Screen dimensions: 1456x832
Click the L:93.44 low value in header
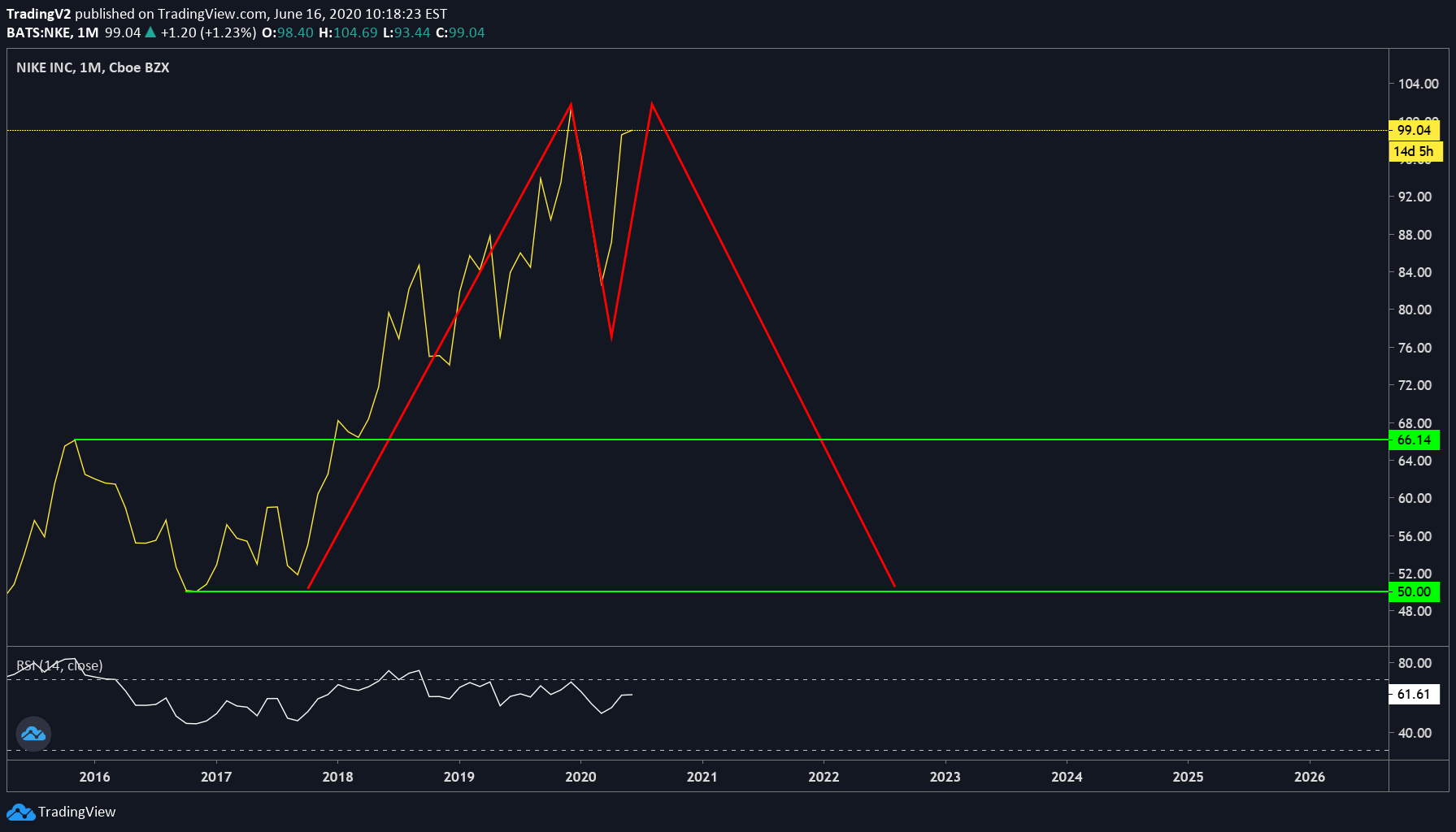[406, 32]
